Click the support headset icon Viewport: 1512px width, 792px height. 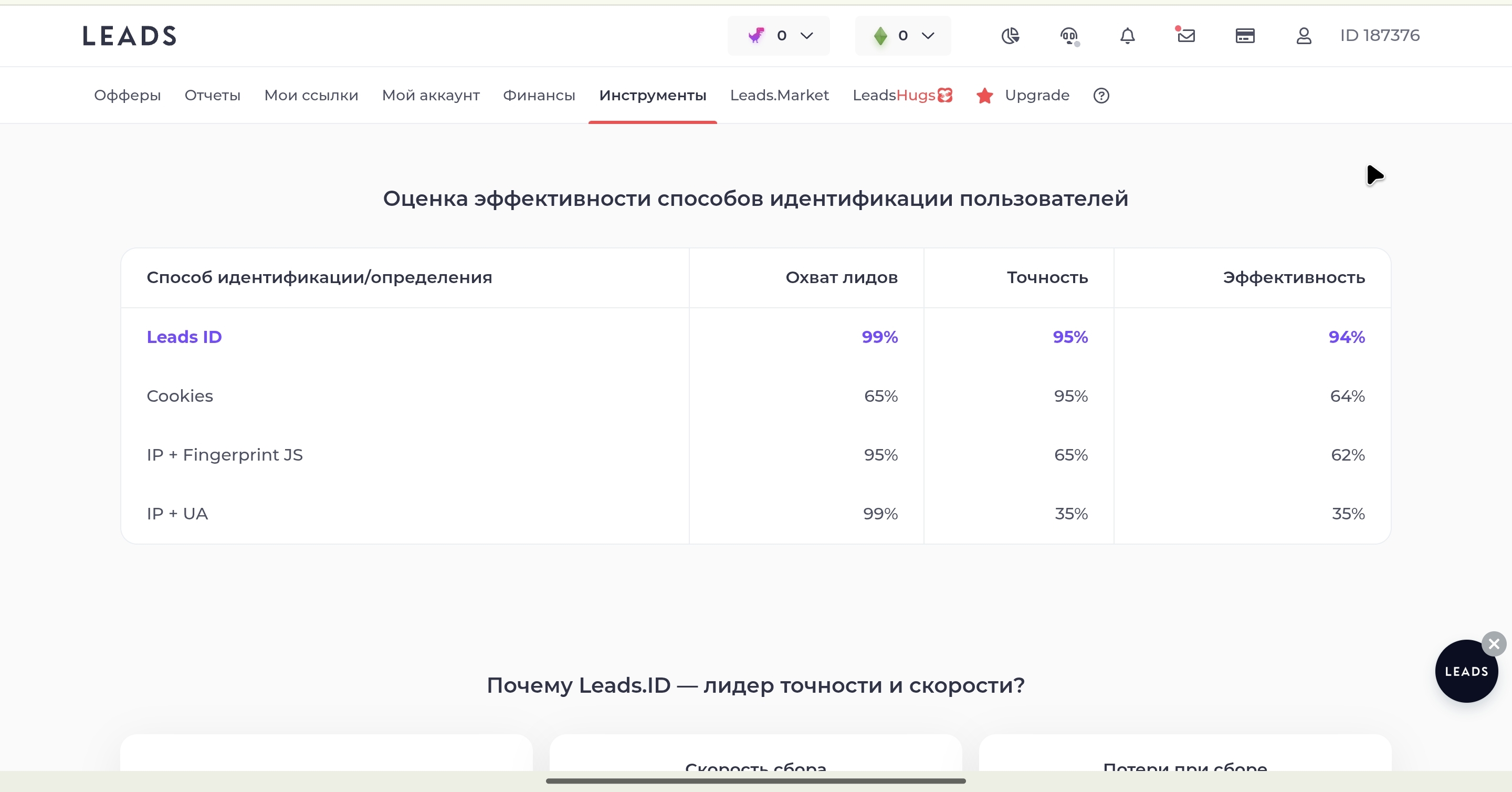click(x=1069, y=36)
